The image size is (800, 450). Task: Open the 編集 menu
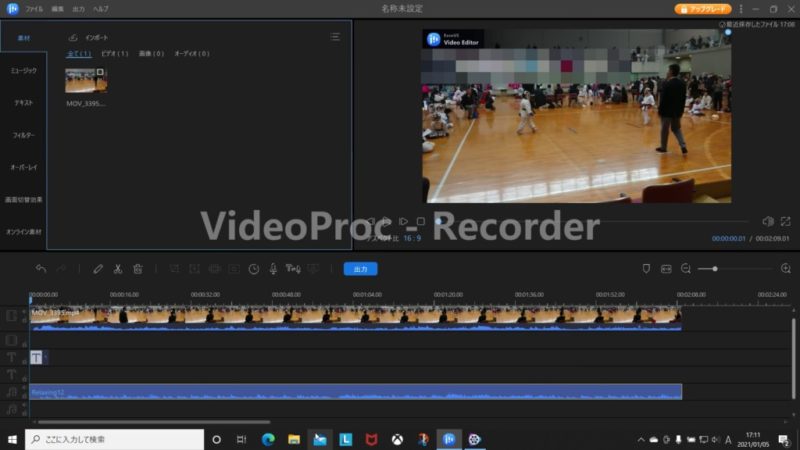tap(57, 9)
